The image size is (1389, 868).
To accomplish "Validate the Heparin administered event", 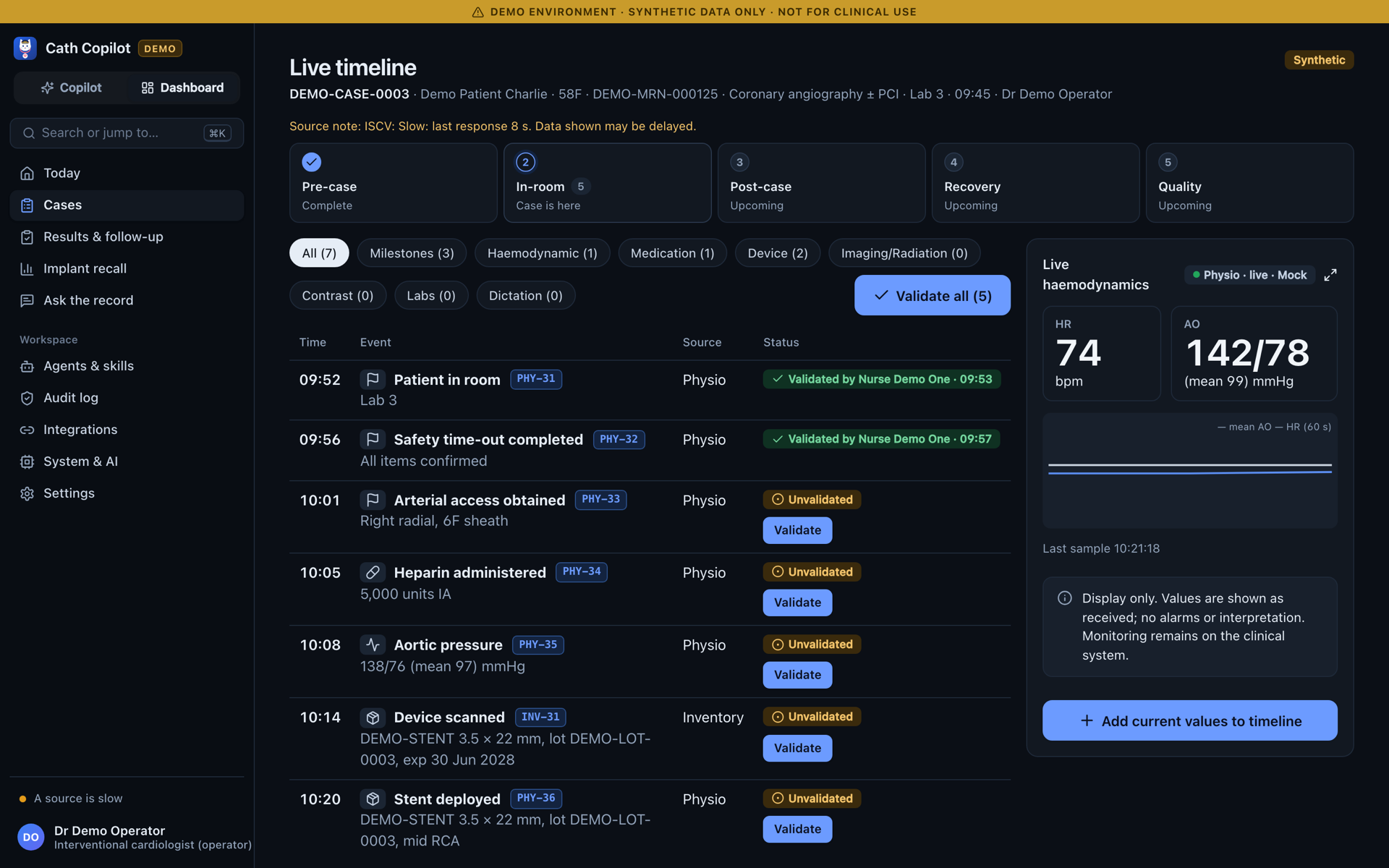I will tap(797, 603).
